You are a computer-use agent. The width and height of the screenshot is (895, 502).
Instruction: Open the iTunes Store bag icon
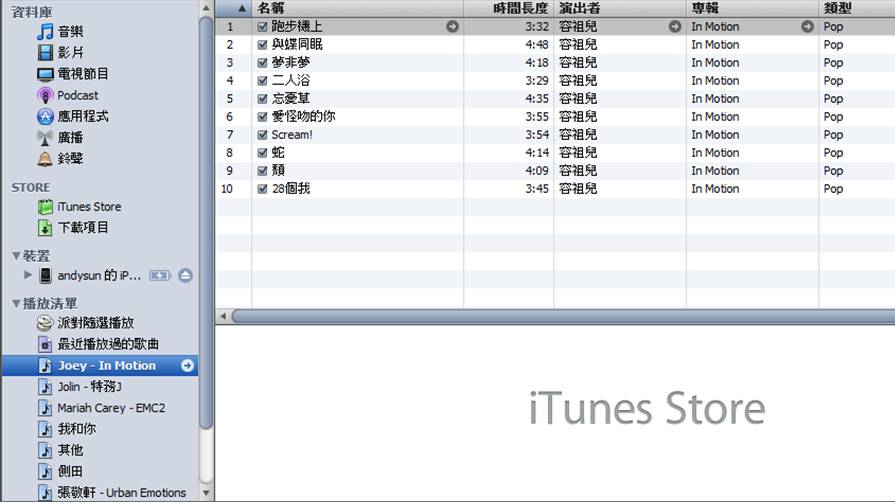[45, 207]
